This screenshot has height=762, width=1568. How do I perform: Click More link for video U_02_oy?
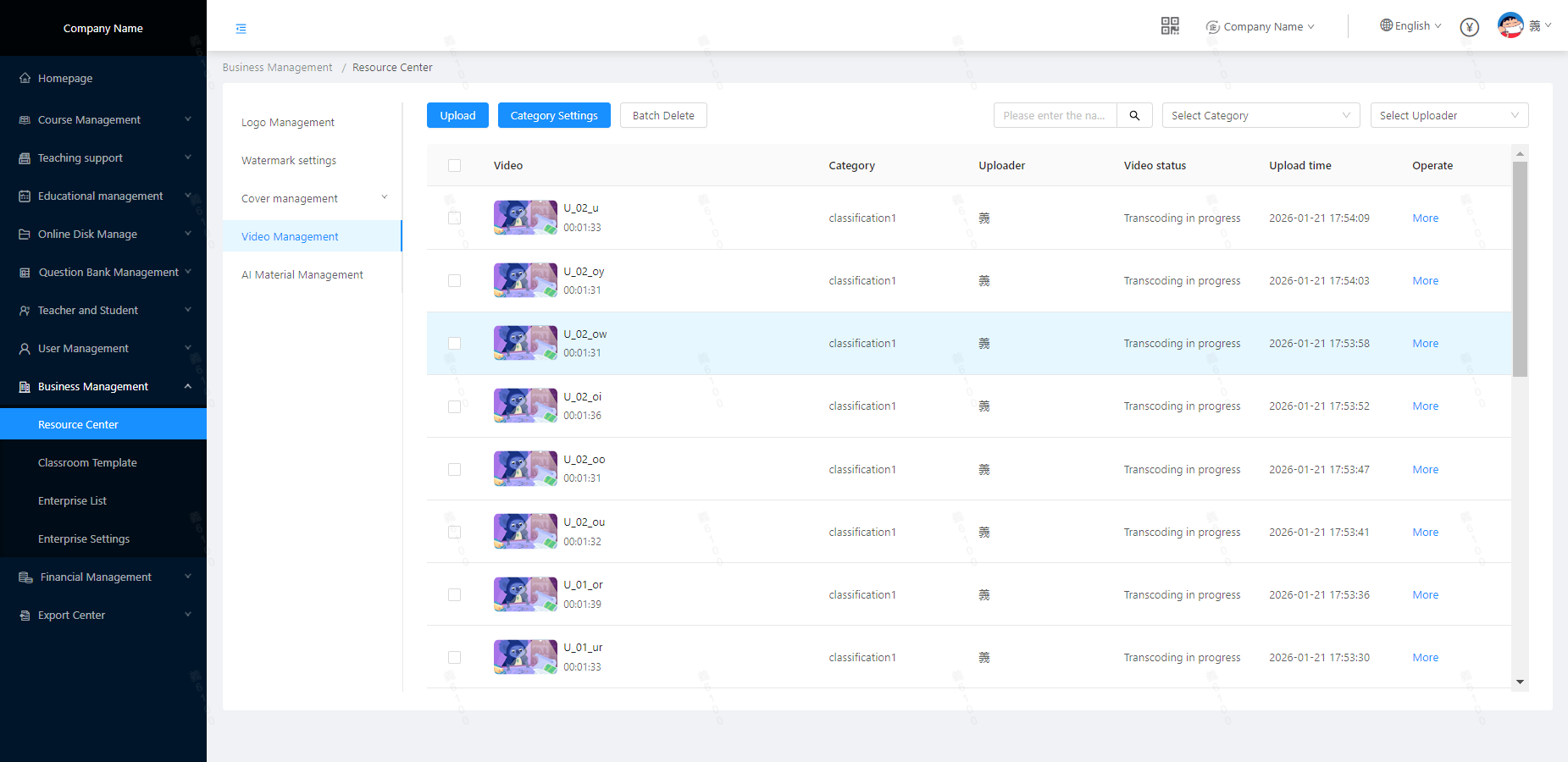(x=1425, y=281)
